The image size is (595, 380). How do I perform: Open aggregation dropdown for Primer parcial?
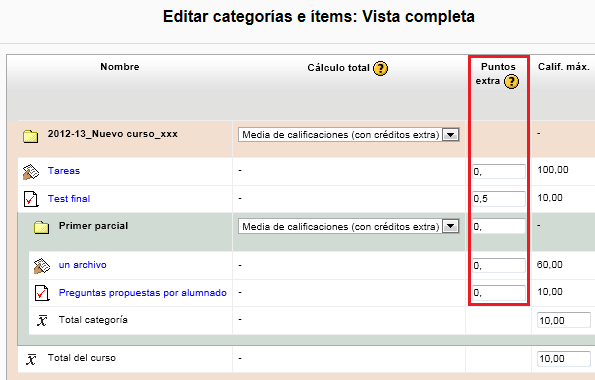point(349,227)
